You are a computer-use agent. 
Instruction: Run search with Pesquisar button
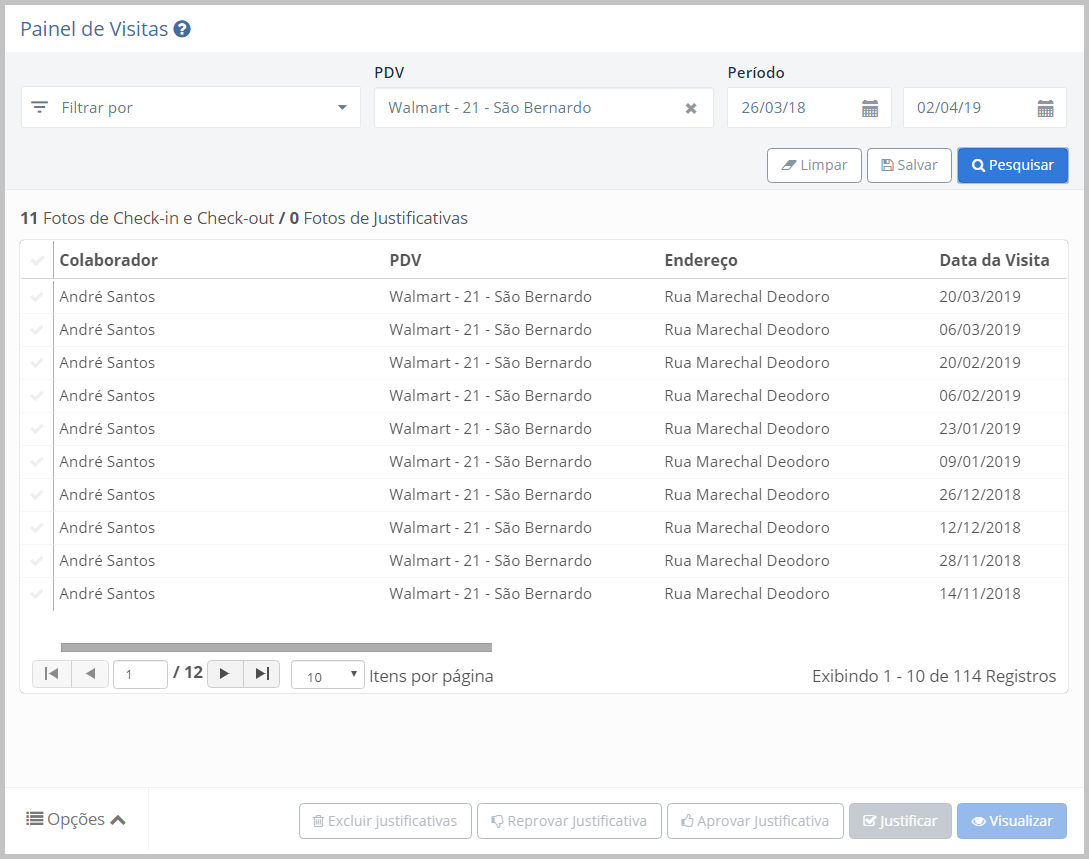(x=1013, y=165)
